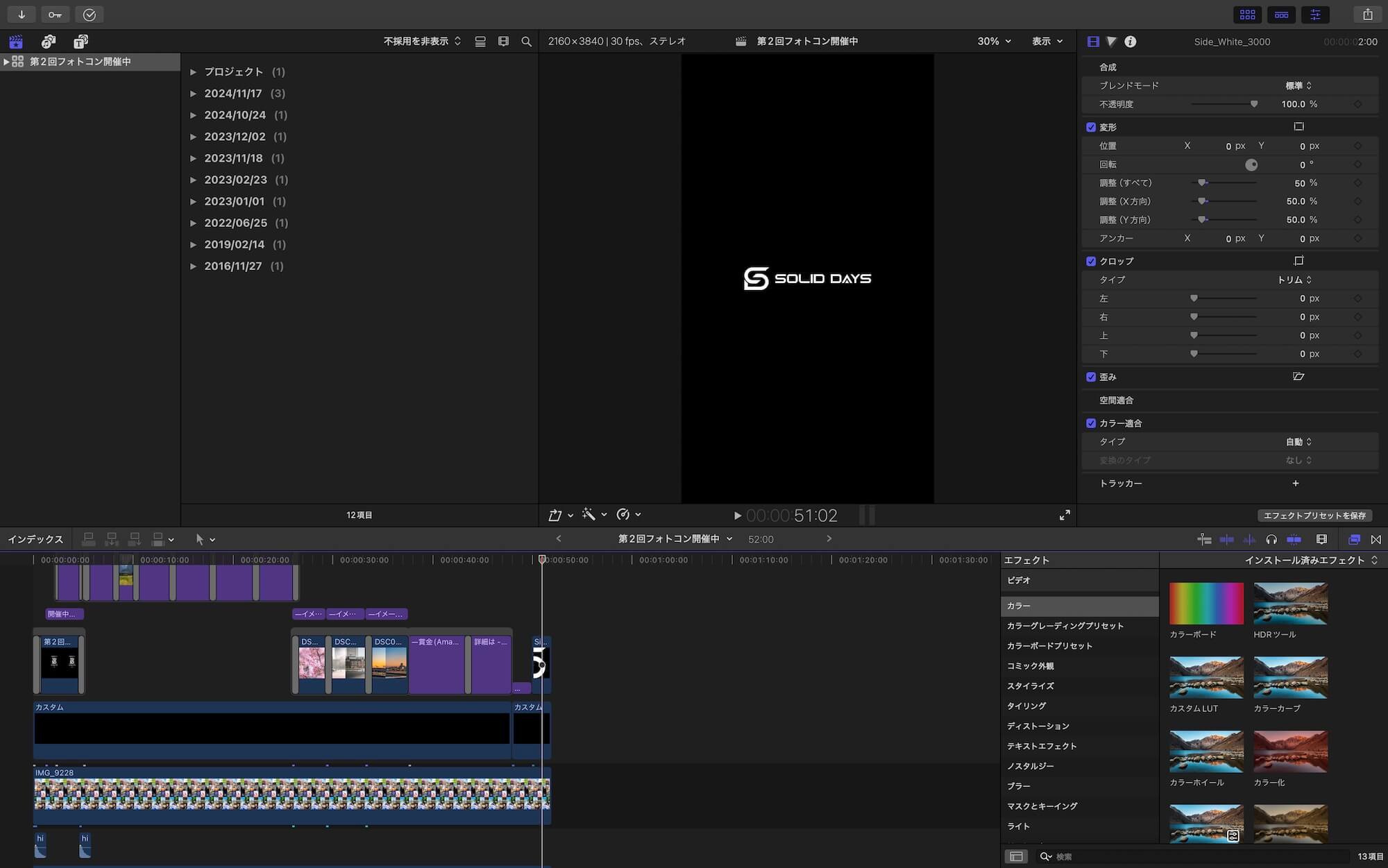This screenshot has height=868, width=1388.
Task: Add a tracker with plus button
Action: (x=1296, y=483)
